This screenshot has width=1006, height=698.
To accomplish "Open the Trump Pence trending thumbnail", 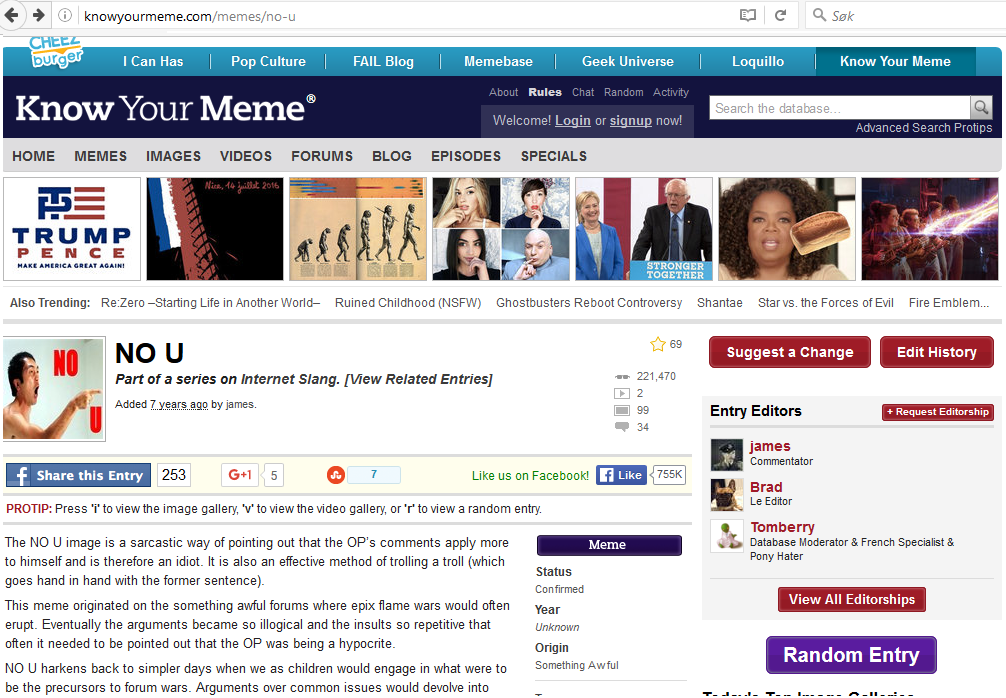I will click(72, 229).
